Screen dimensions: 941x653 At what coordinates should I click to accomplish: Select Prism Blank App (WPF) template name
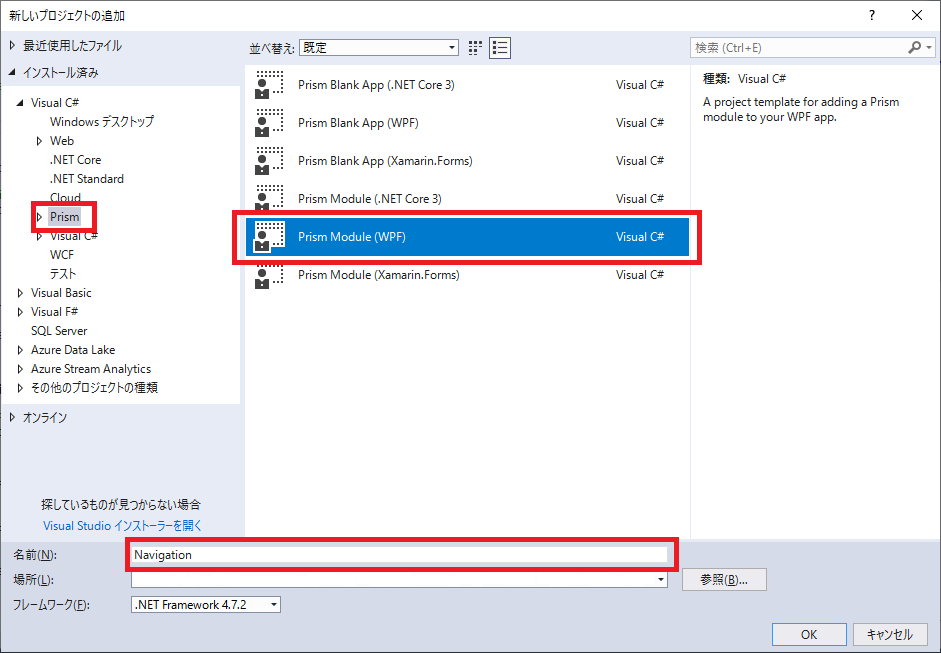pyautogui.click(x=358, y=123)
